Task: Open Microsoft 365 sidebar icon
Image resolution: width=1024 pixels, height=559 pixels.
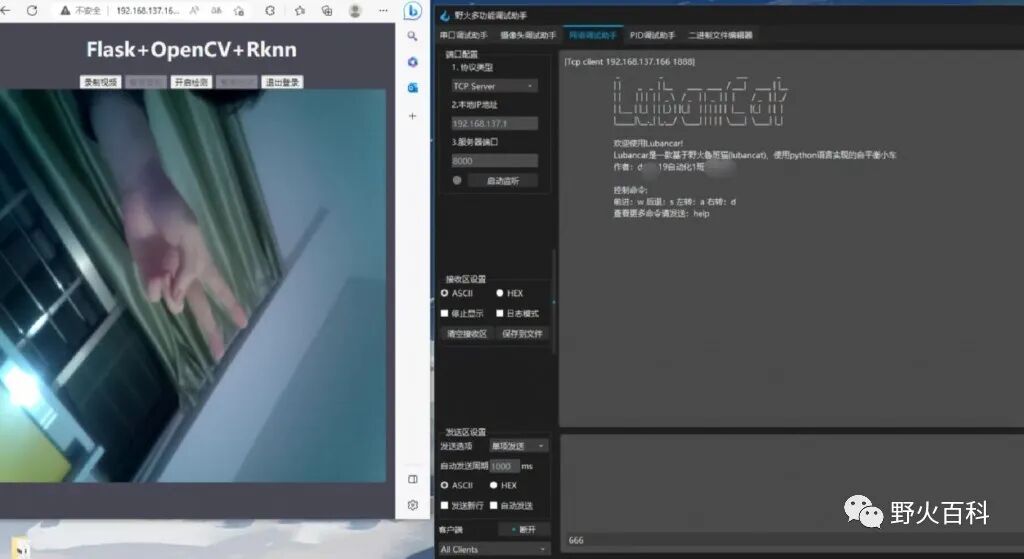Action: [x=412, y=62]
